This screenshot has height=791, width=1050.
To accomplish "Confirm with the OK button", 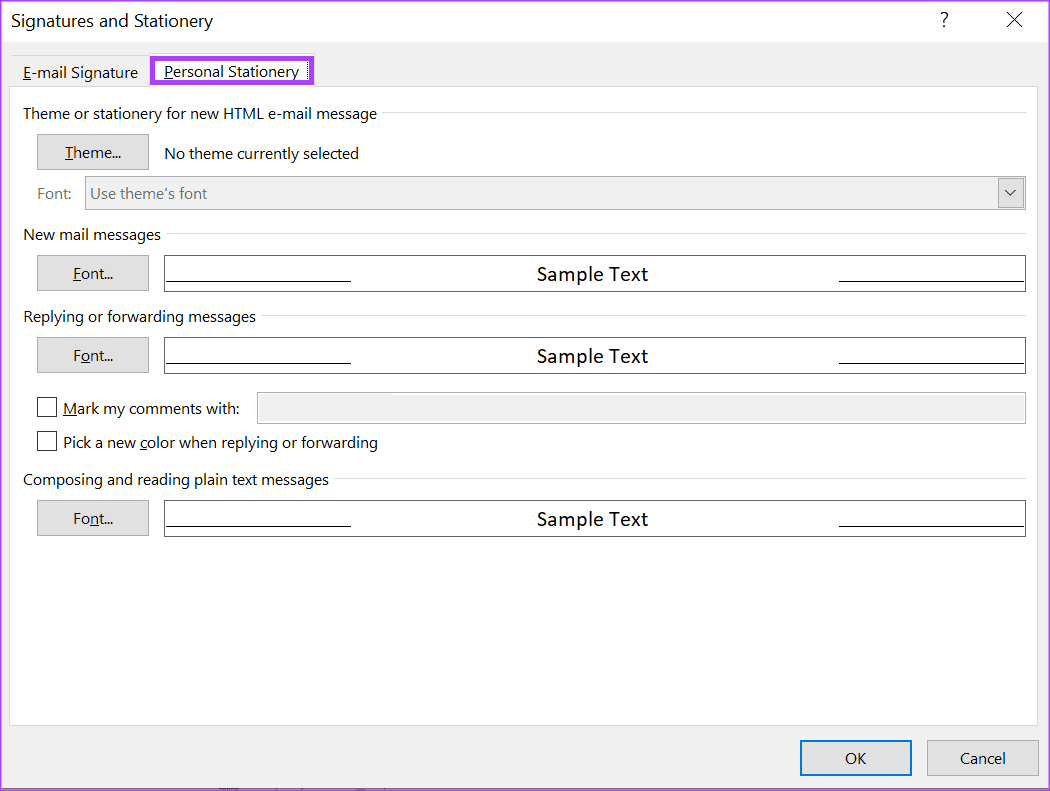I will click(855, 758).
